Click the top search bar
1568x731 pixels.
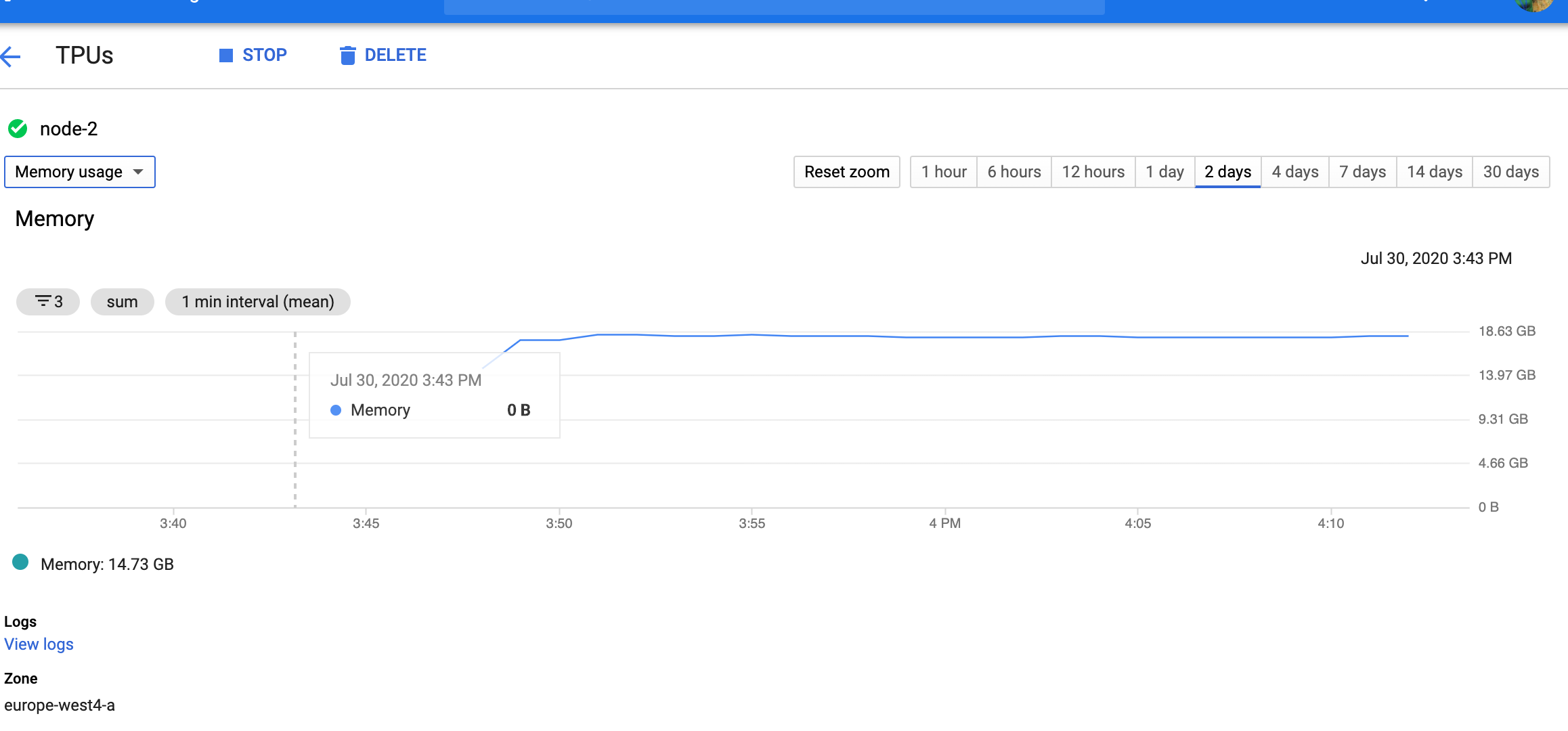(774, 7)
